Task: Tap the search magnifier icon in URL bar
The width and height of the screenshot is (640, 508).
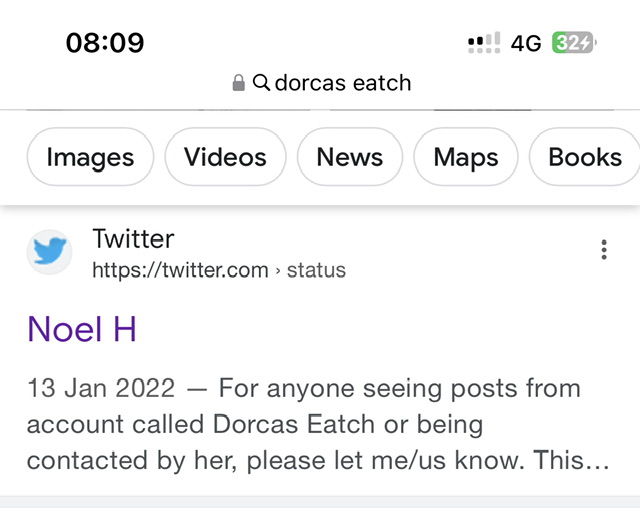Action: point(262,83)
